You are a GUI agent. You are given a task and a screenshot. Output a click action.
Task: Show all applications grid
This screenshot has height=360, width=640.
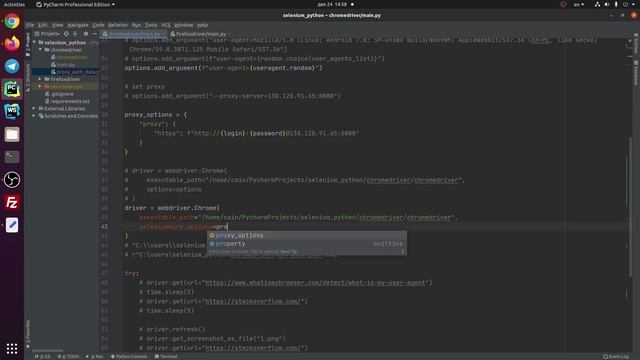pos(12,348)
